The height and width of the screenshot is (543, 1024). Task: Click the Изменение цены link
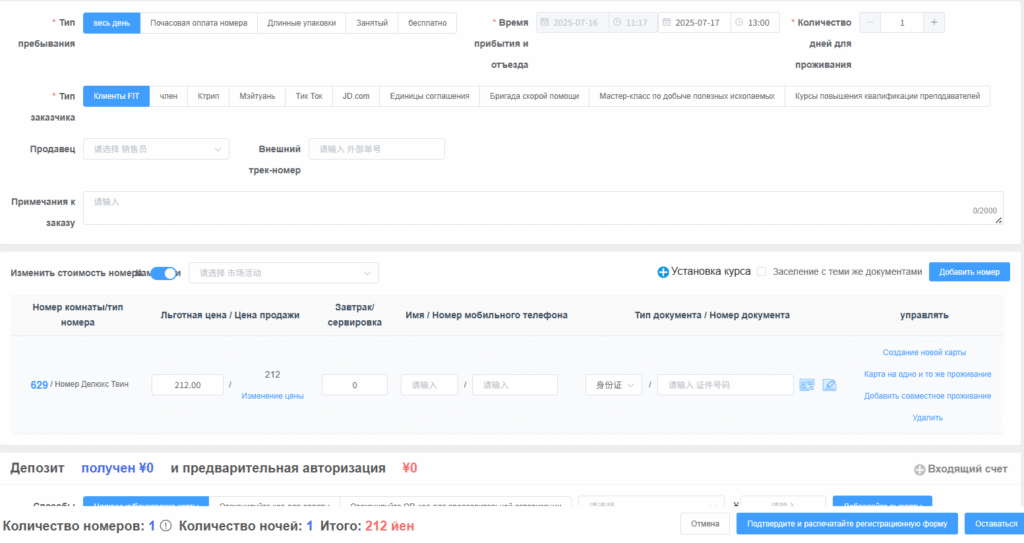pyautogui.click(x=272, y=396)
